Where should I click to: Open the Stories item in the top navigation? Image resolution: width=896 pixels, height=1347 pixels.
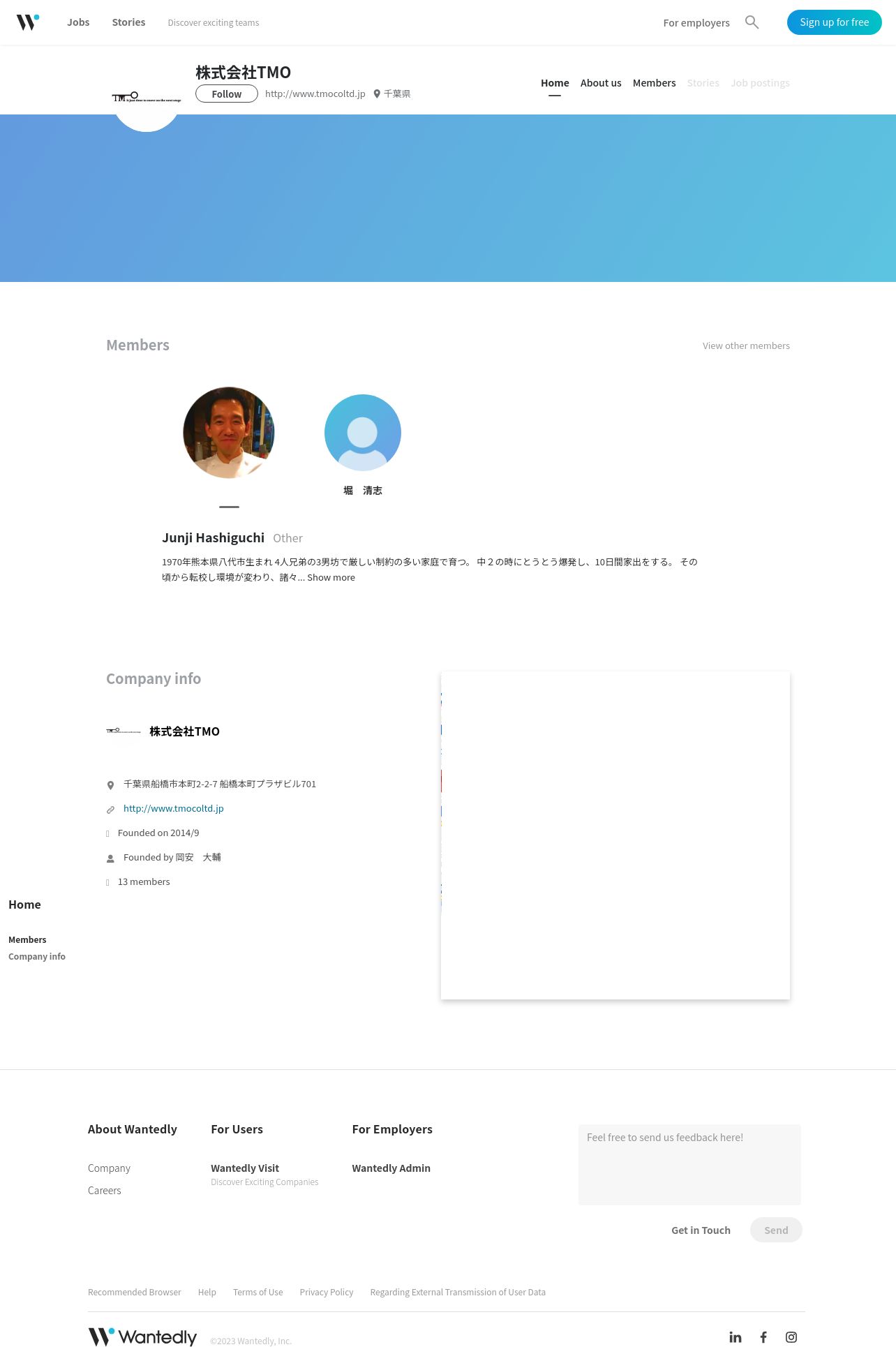point(128,22)
